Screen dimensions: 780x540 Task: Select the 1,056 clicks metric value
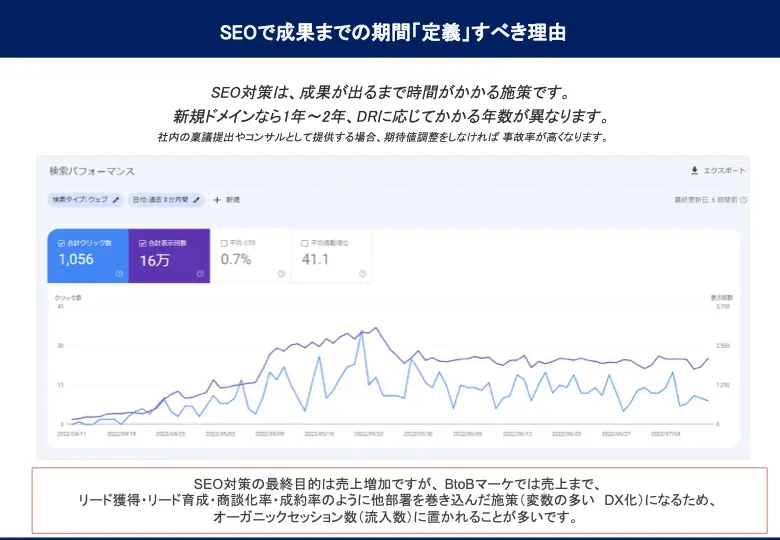pos(76,259)
